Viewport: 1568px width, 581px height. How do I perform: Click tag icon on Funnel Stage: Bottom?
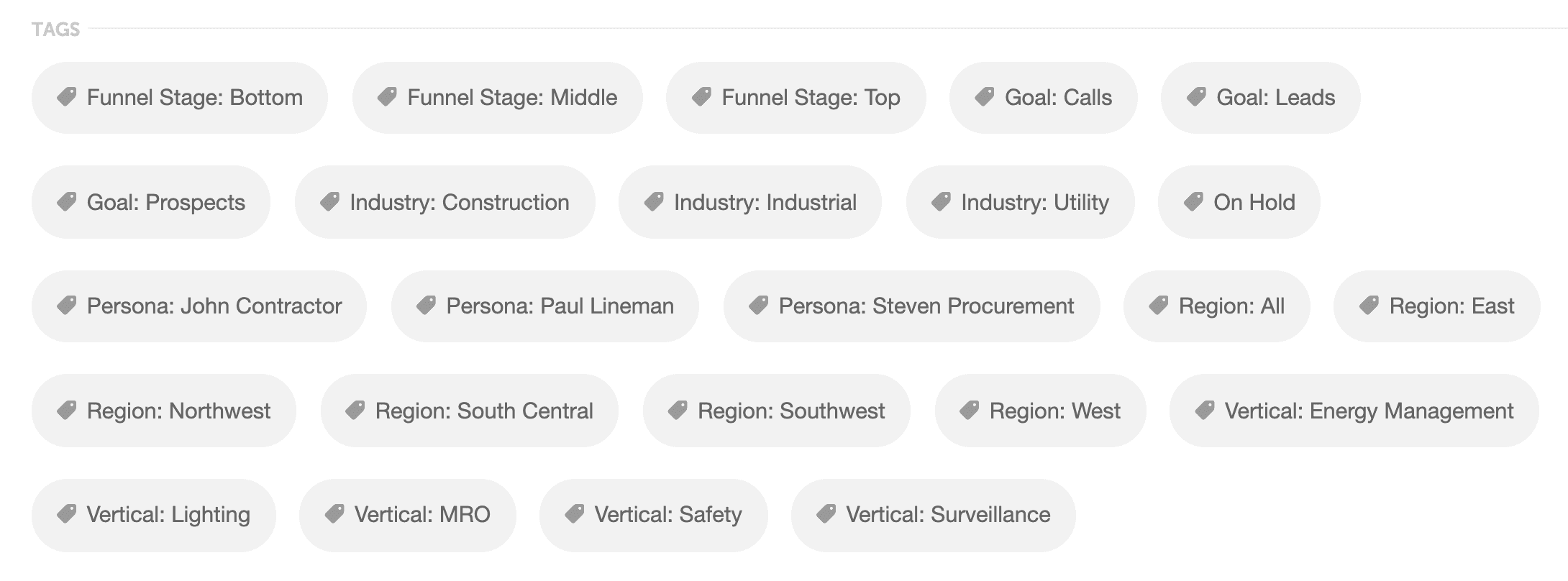pyautogui.click(x=67, y=97)
